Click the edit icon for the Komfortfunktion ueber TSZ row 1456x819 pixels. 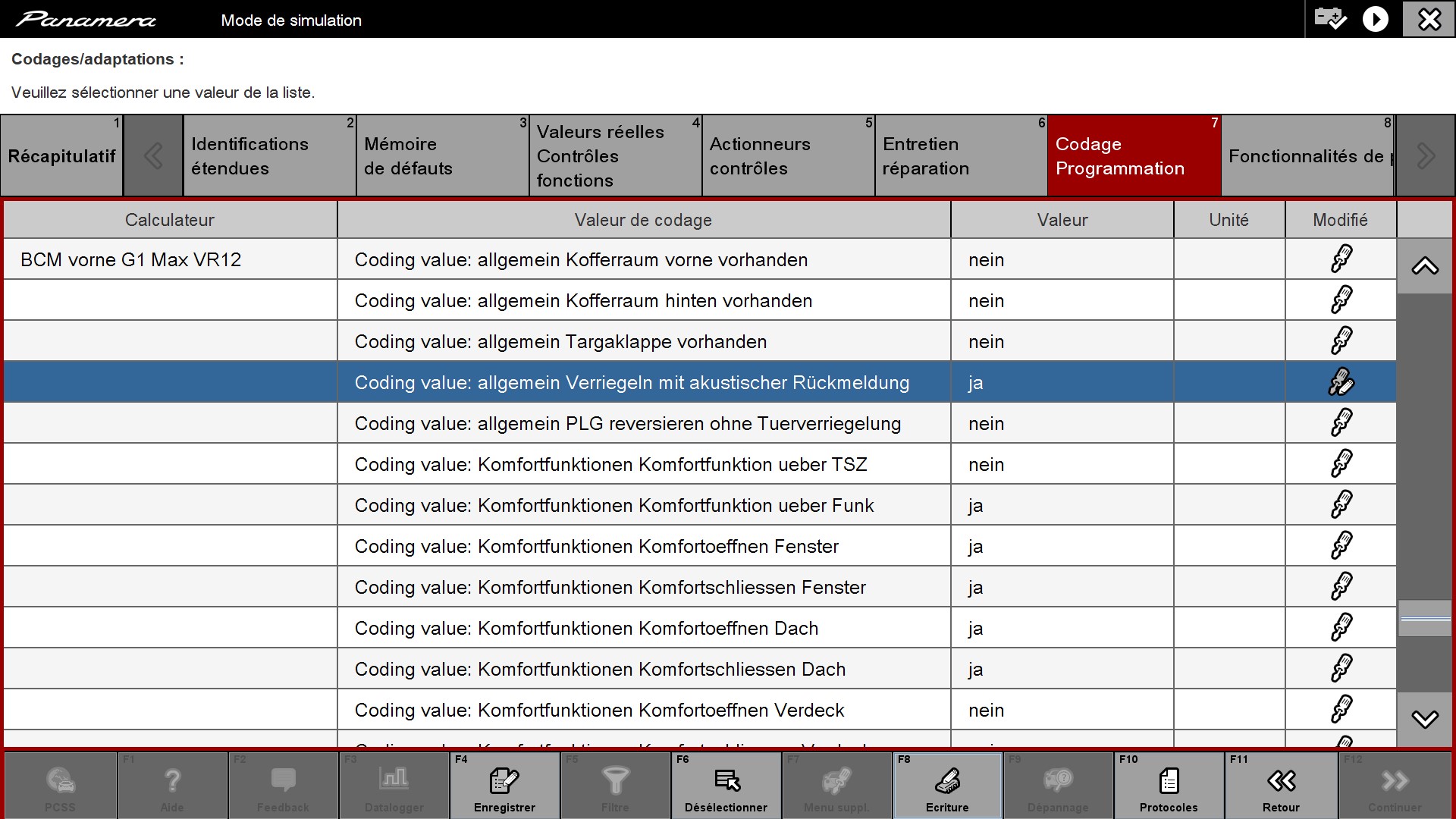(x=1341, y=464)
